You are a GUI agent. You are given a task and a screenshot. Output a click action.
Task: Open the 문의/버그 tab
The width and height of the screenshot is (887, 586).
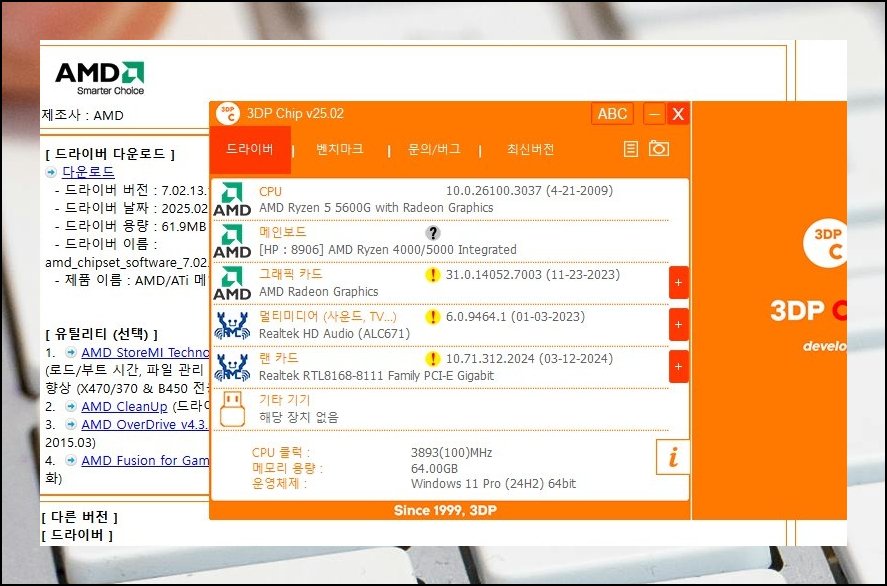(x=434, y=149)
